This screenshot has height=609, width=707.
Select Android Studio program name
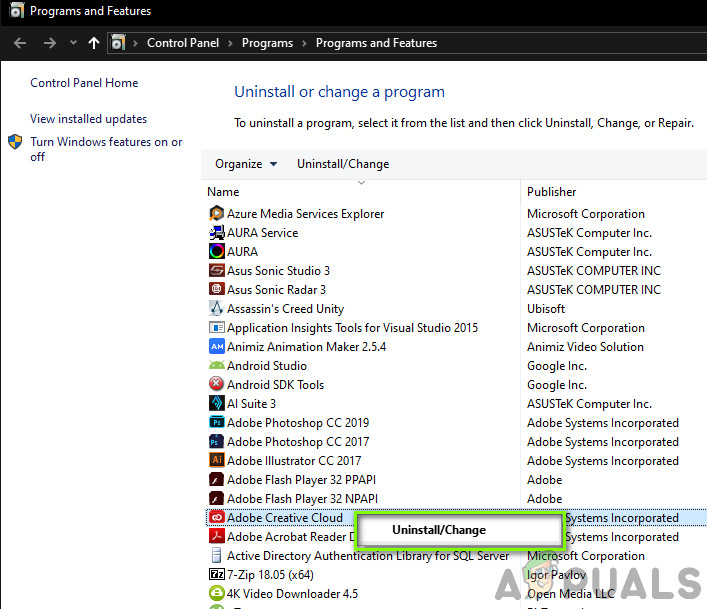point(267,366)
